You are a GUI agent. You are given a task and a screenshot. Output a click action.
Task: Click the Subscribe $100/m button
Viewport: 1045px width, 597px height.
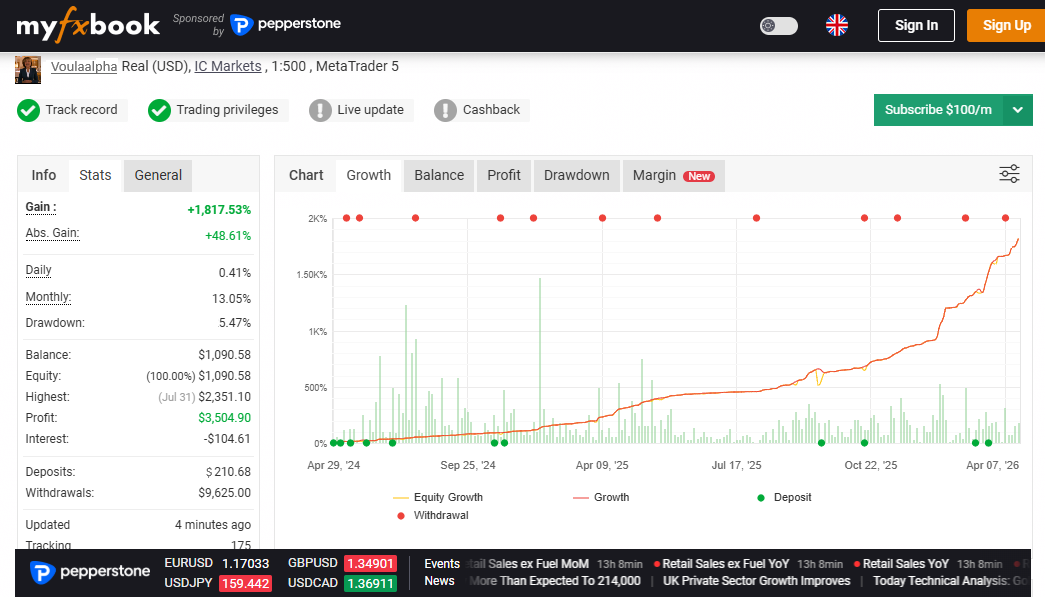pyautogui.click(x=938, y=110)
